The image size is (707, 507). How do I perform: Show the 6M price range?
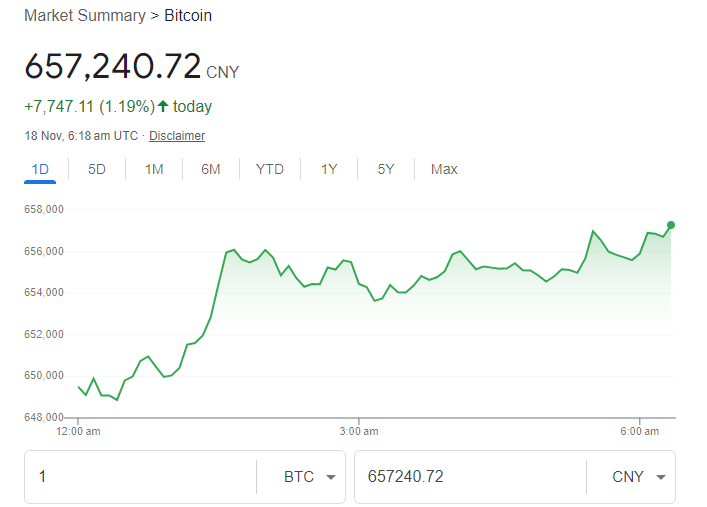[x=211, y=169]
